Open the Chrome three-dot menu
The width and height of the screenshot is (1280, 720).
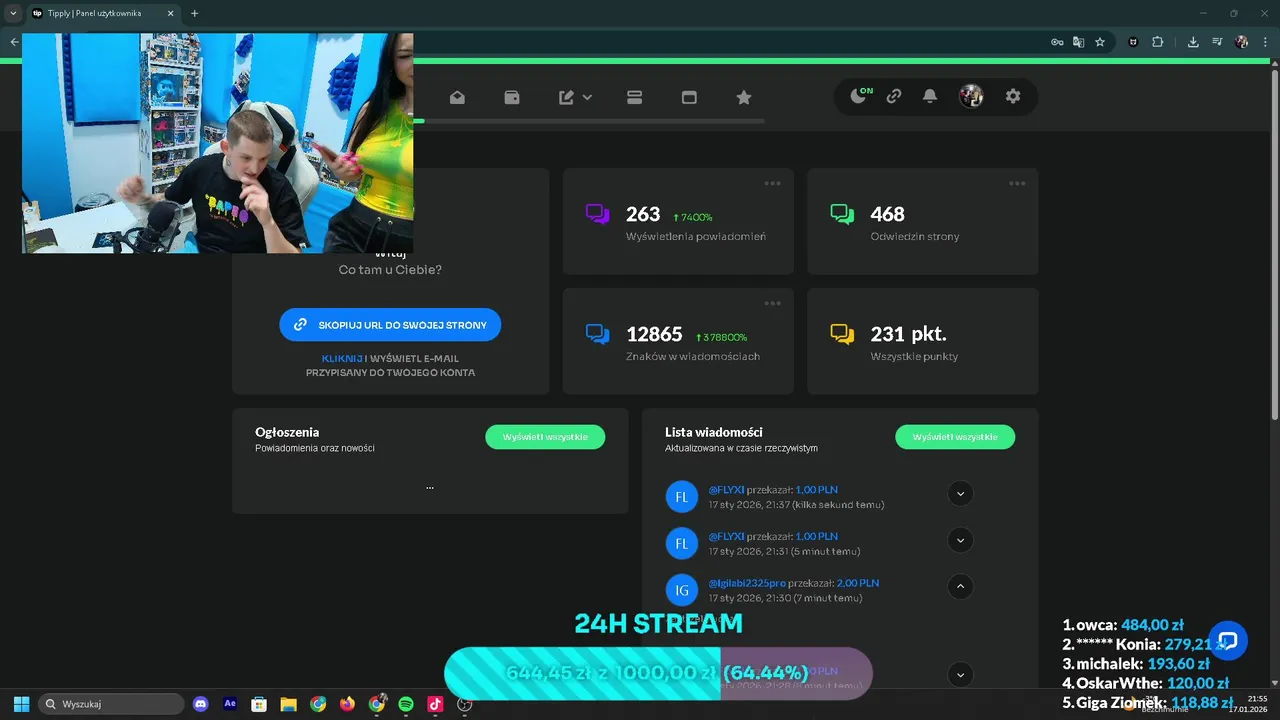pyautogui.click(x=1266, y=42)
